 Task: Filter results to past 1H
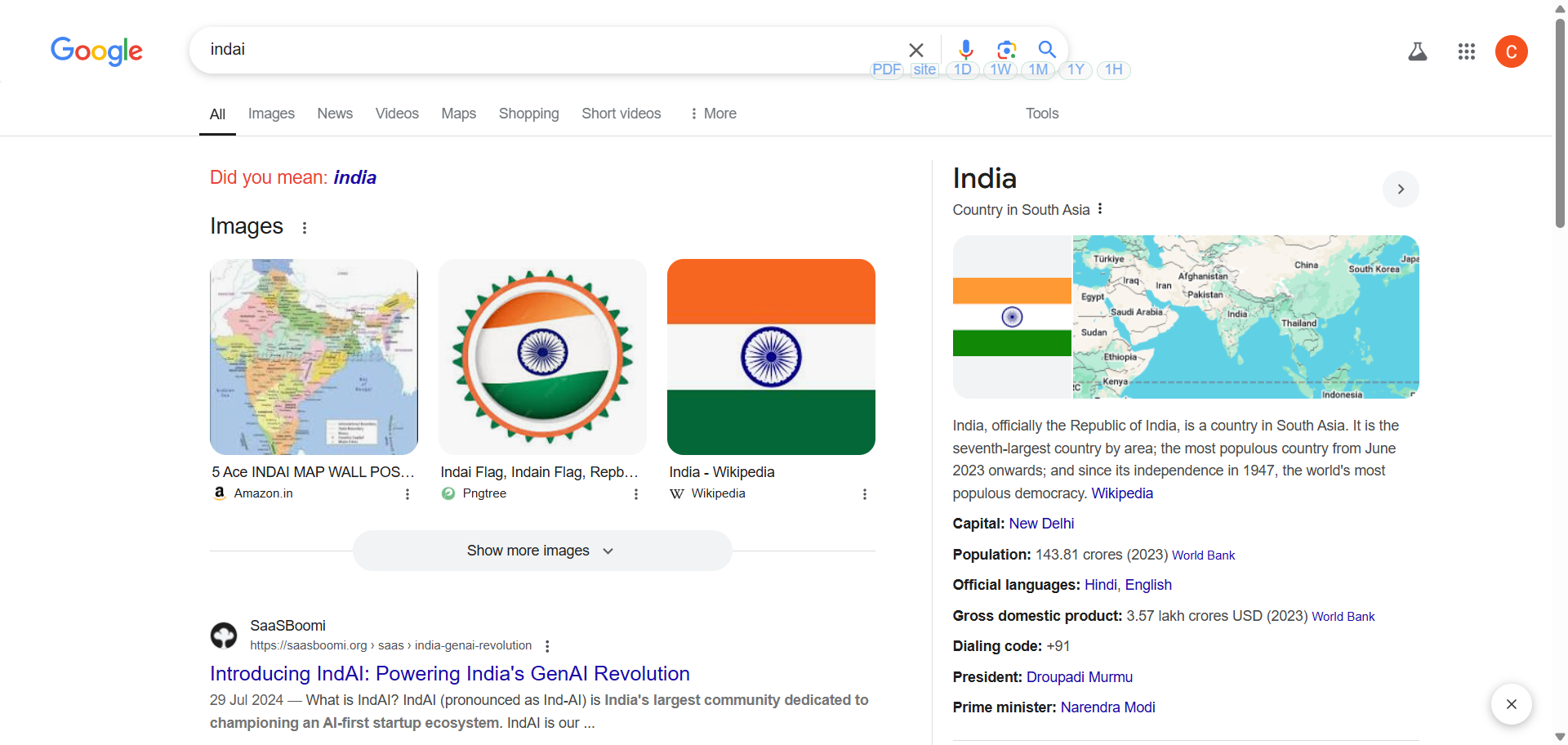[1114, 69]
